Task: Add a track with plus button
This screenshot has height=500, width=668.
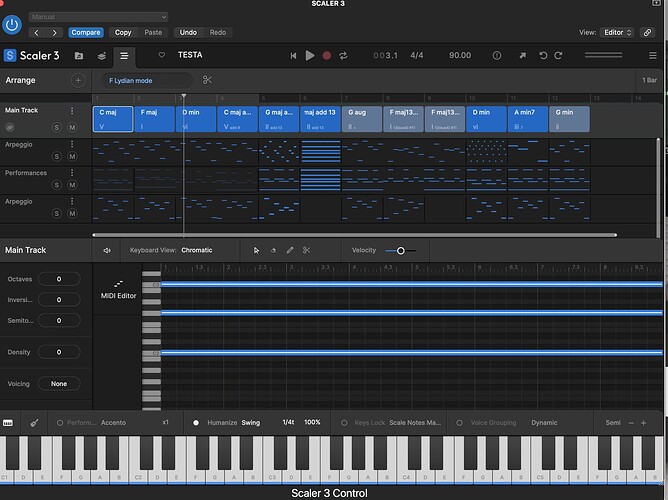Action: 78,80
